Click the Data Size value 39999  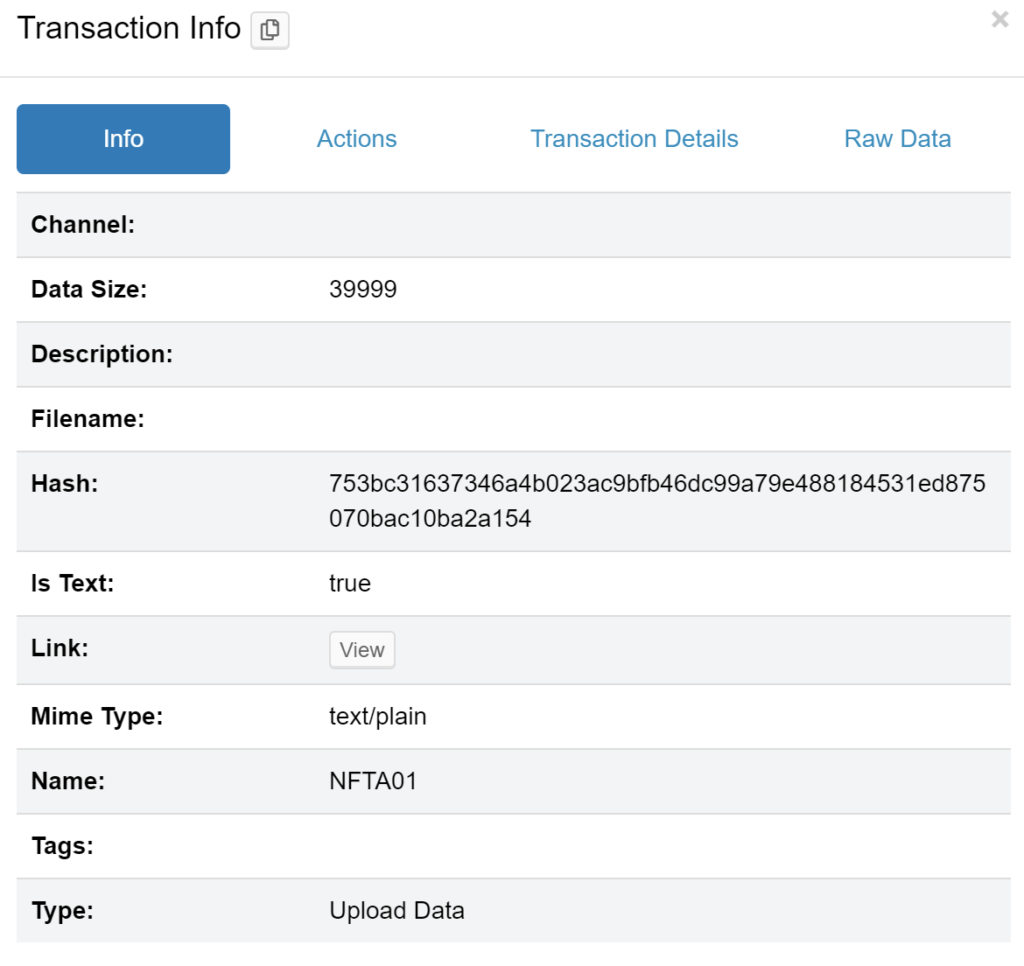pos(357,289)
